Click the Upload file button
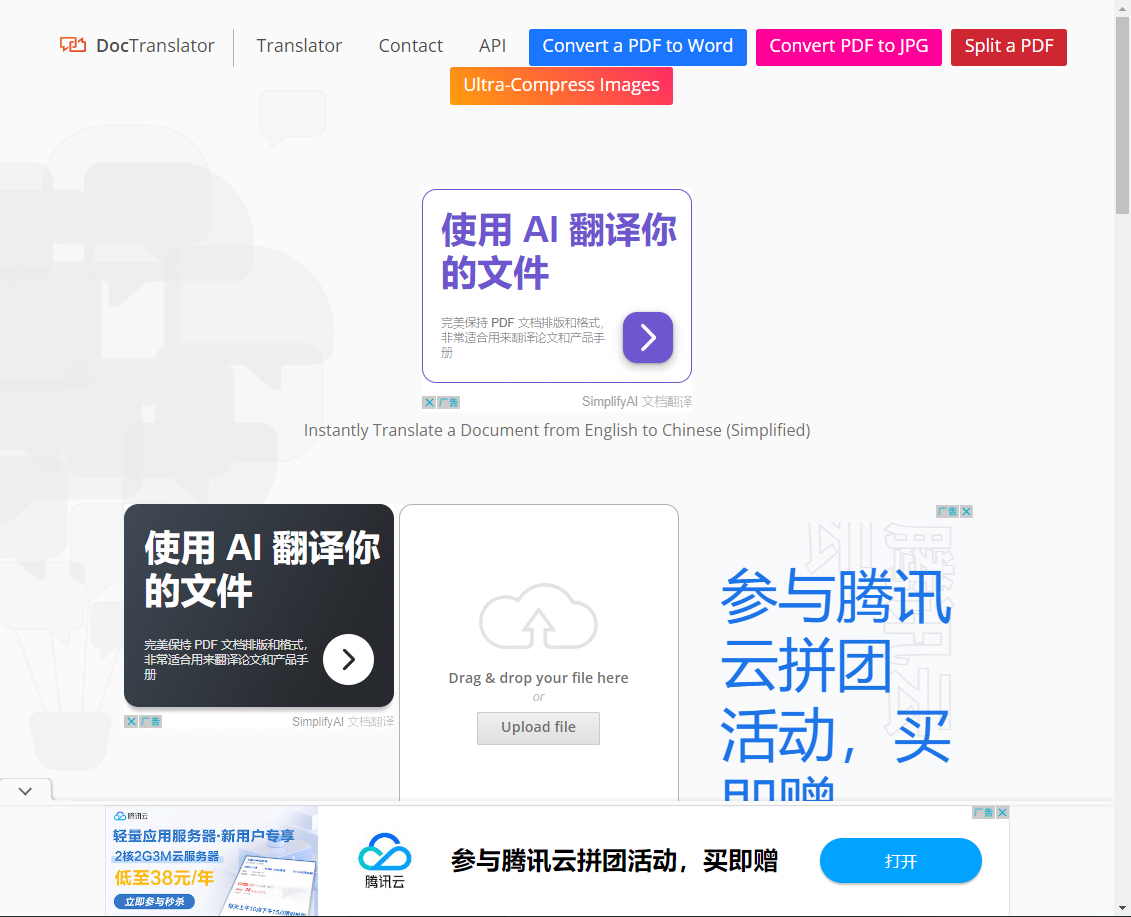1131x917 pixels. click(538, 728)
